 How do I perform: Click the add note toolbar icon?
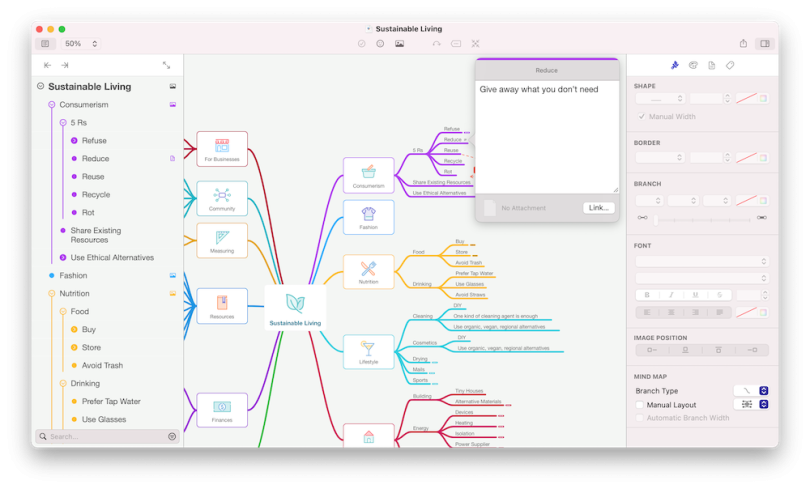456,44
